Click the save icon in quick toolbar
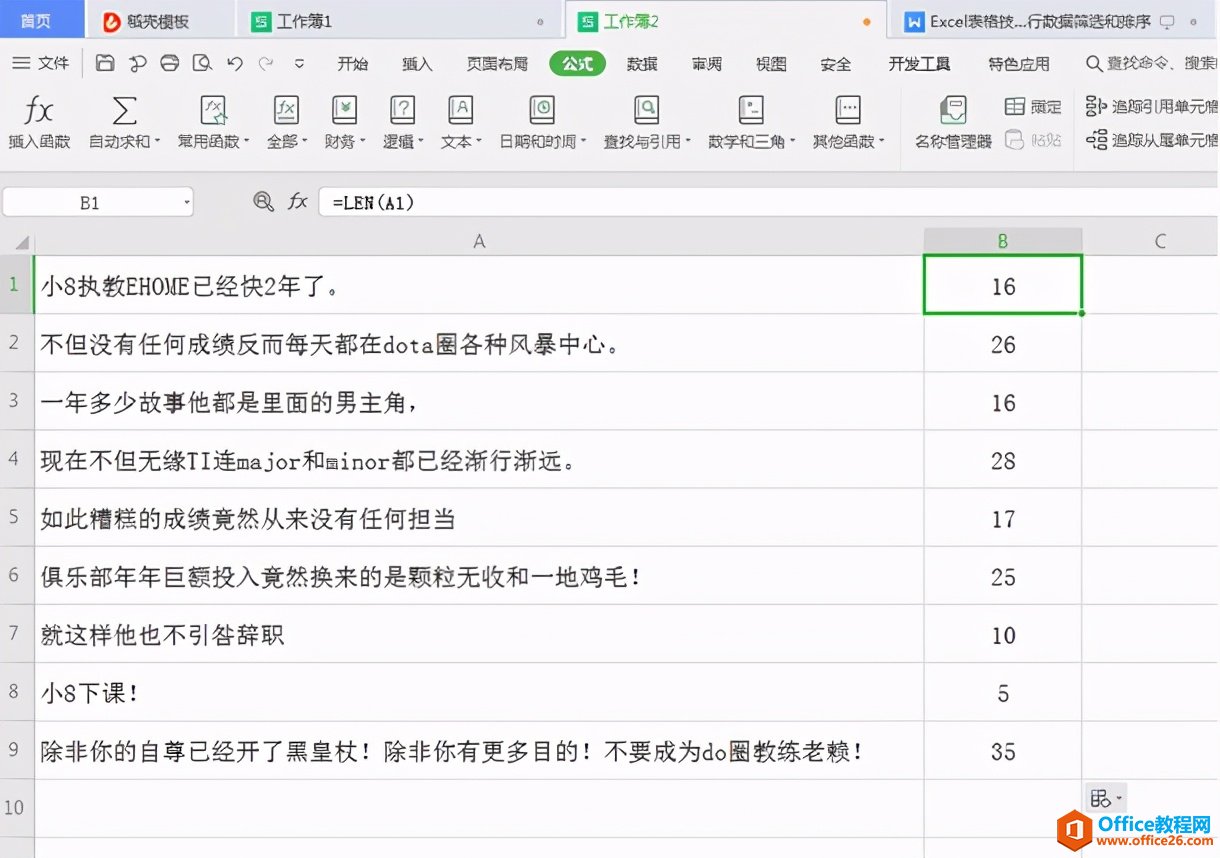This screenshot has height=858, width=1220. (x=105, y=63)
